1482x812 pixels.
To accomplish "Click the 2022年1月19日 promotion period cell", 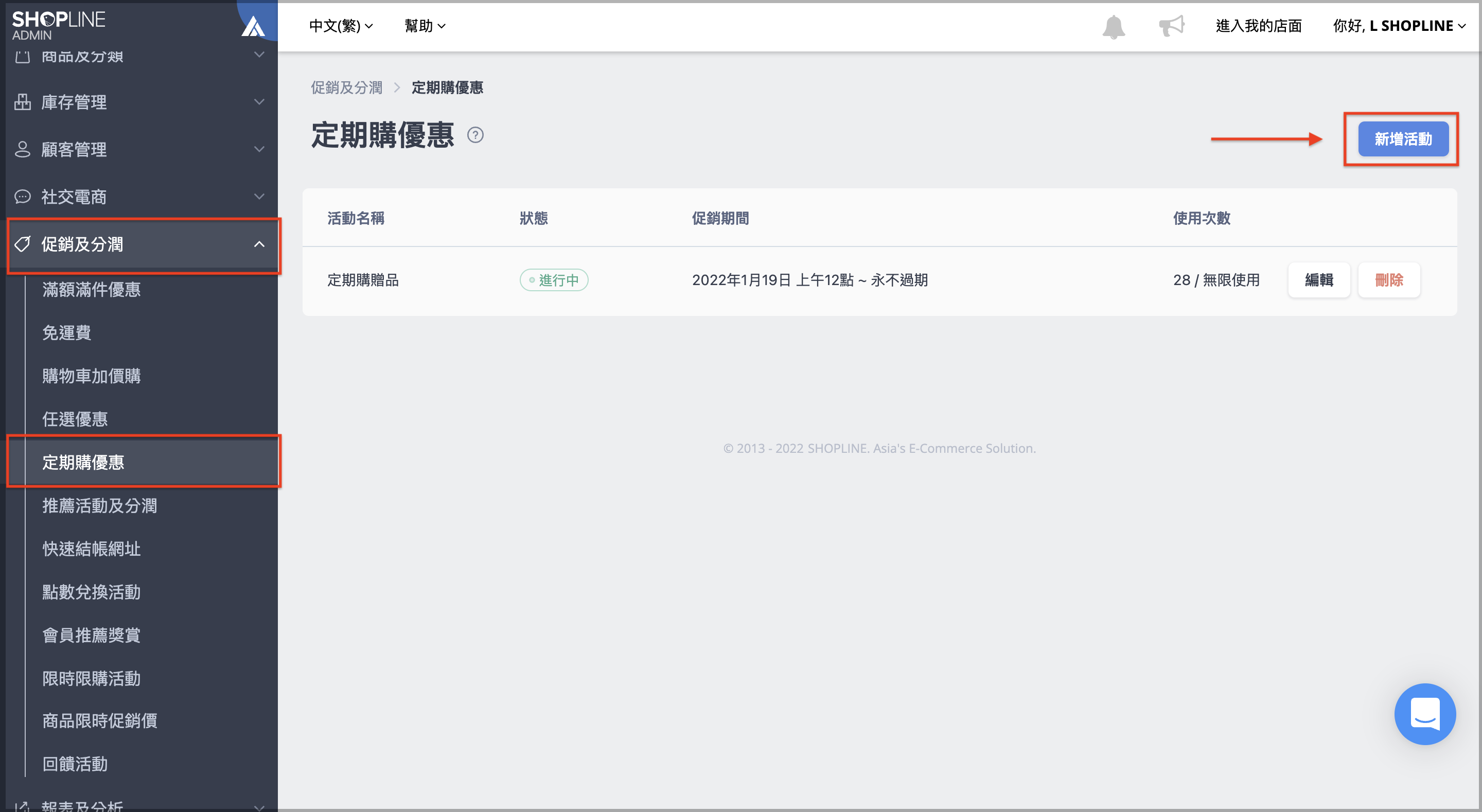I will 810,280.
